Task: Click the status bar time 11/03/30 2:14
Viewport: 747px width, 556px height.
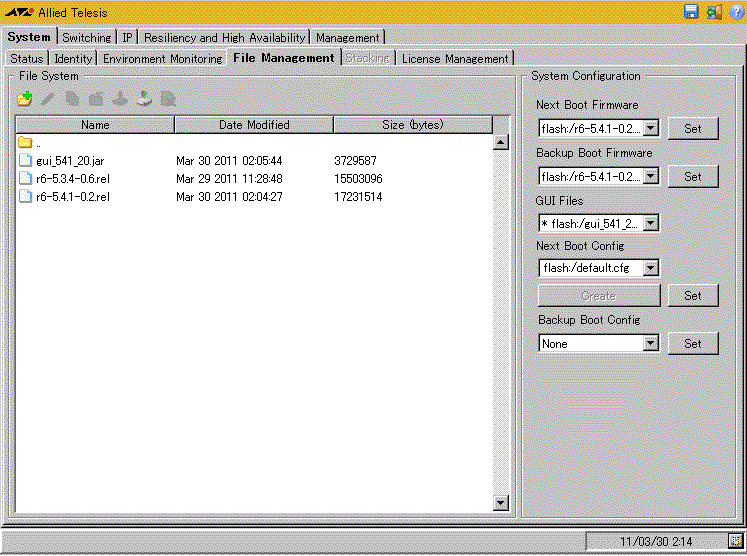Action: point(656,541)
